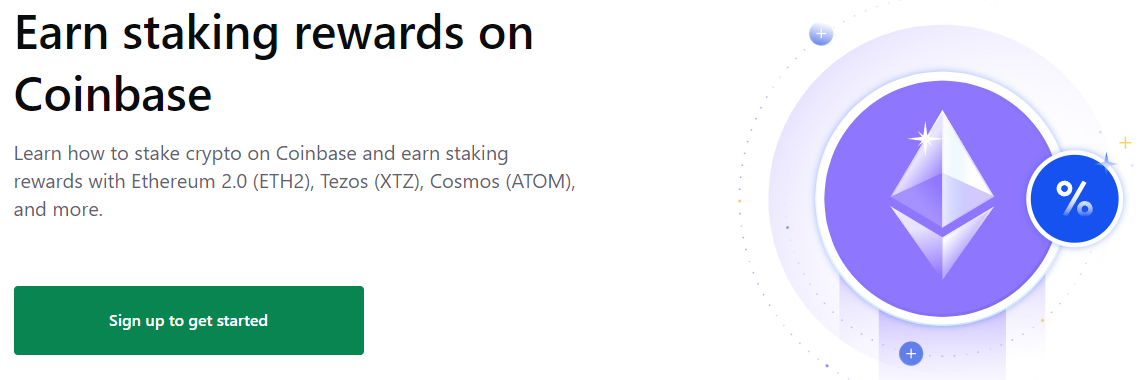The width and height of the screenshot is (1140, 380).
Task: Click the and more. text
Action: [x=58, y=210]
